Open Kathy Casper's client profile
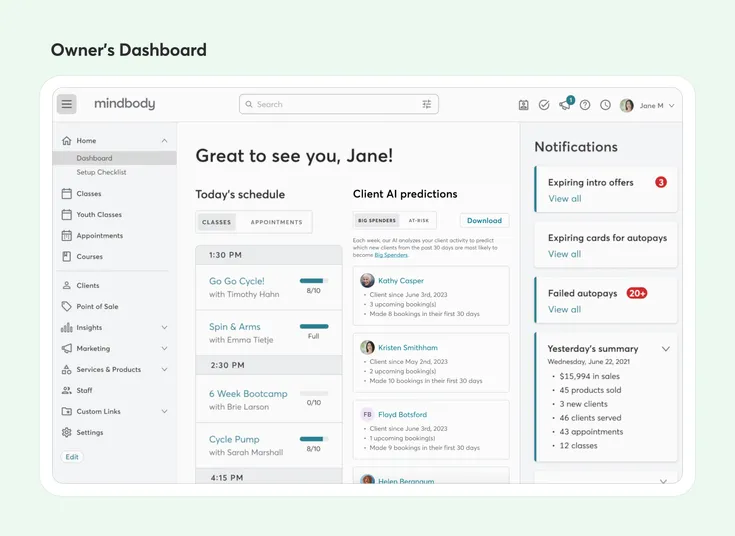Screen dimensions: 735x536 click(401, 281)
